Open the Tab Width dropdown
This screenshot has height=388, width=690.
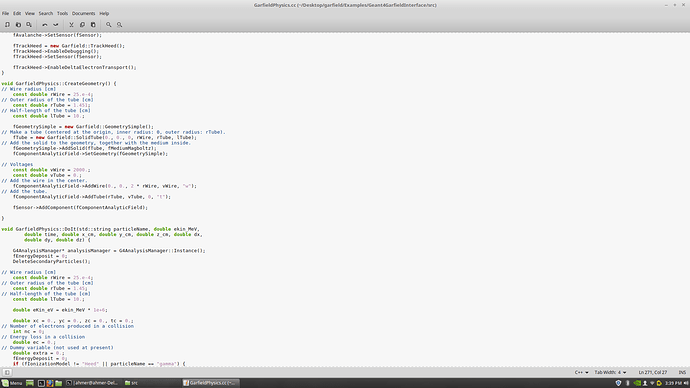[x=610, y=372]
